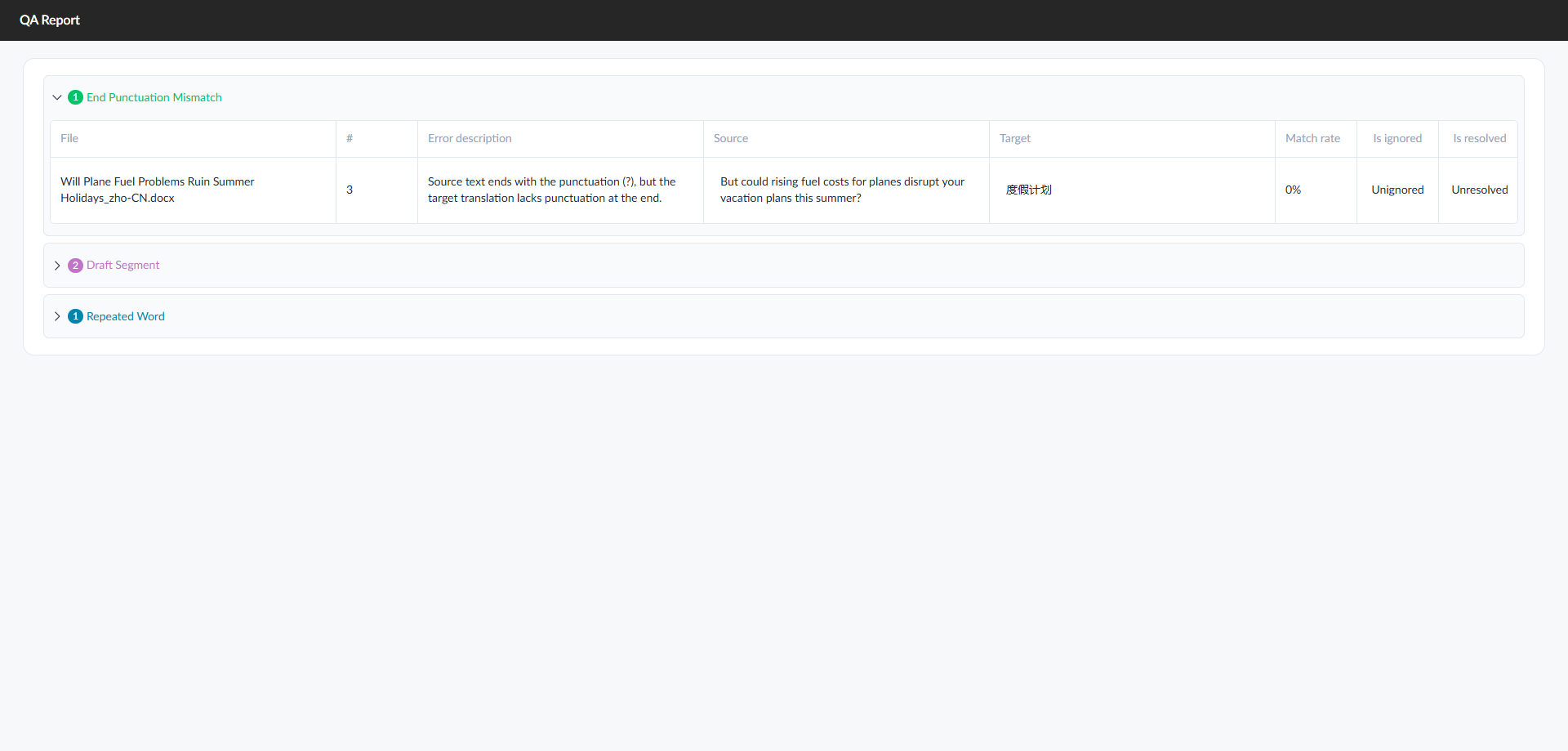Click the source sentence about rising fuel costs
The height and width of the screenshot is (751, 1568).
[x=842, y=190]
